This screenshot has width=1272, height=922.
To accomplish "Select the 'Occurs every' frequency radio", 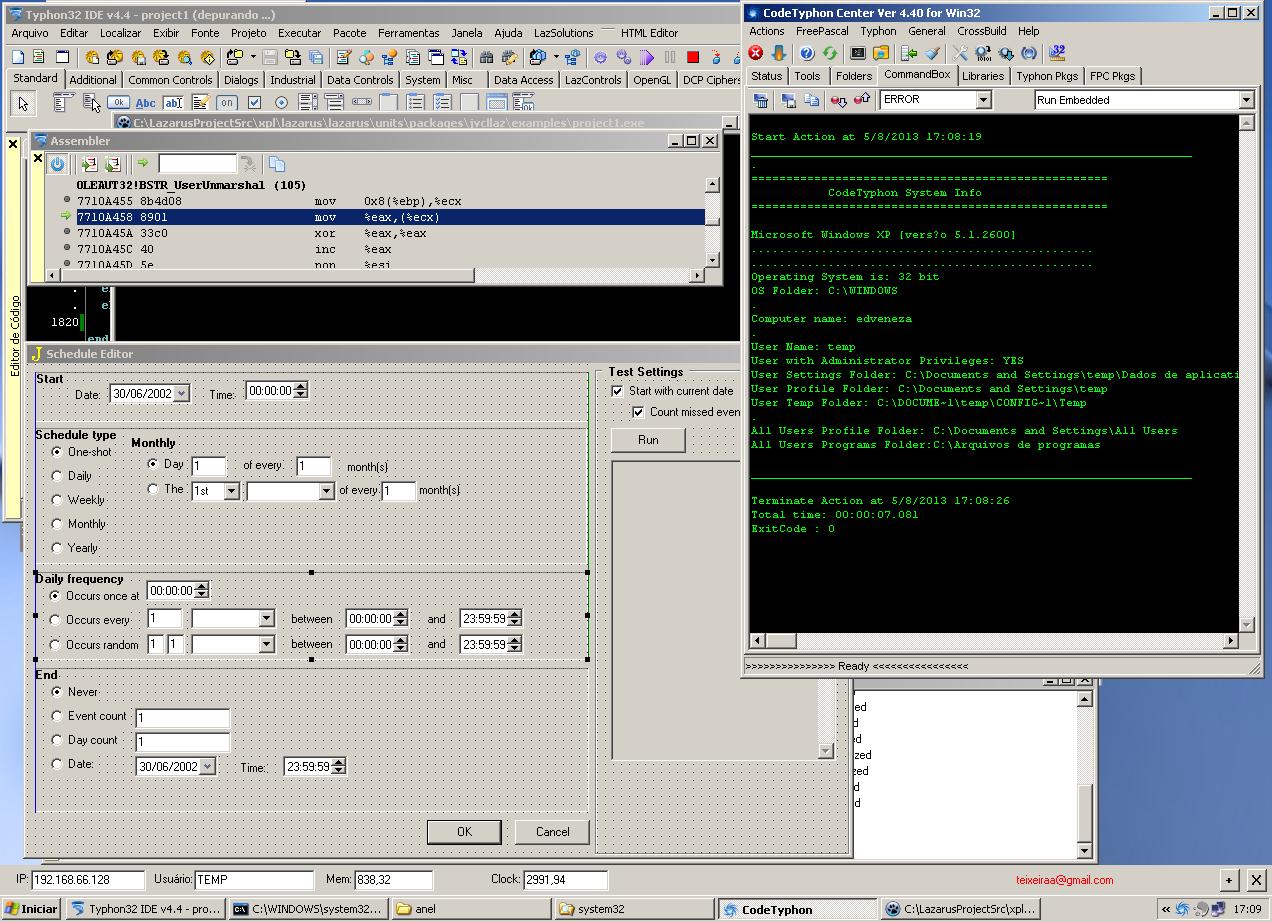I will [56, 620].
